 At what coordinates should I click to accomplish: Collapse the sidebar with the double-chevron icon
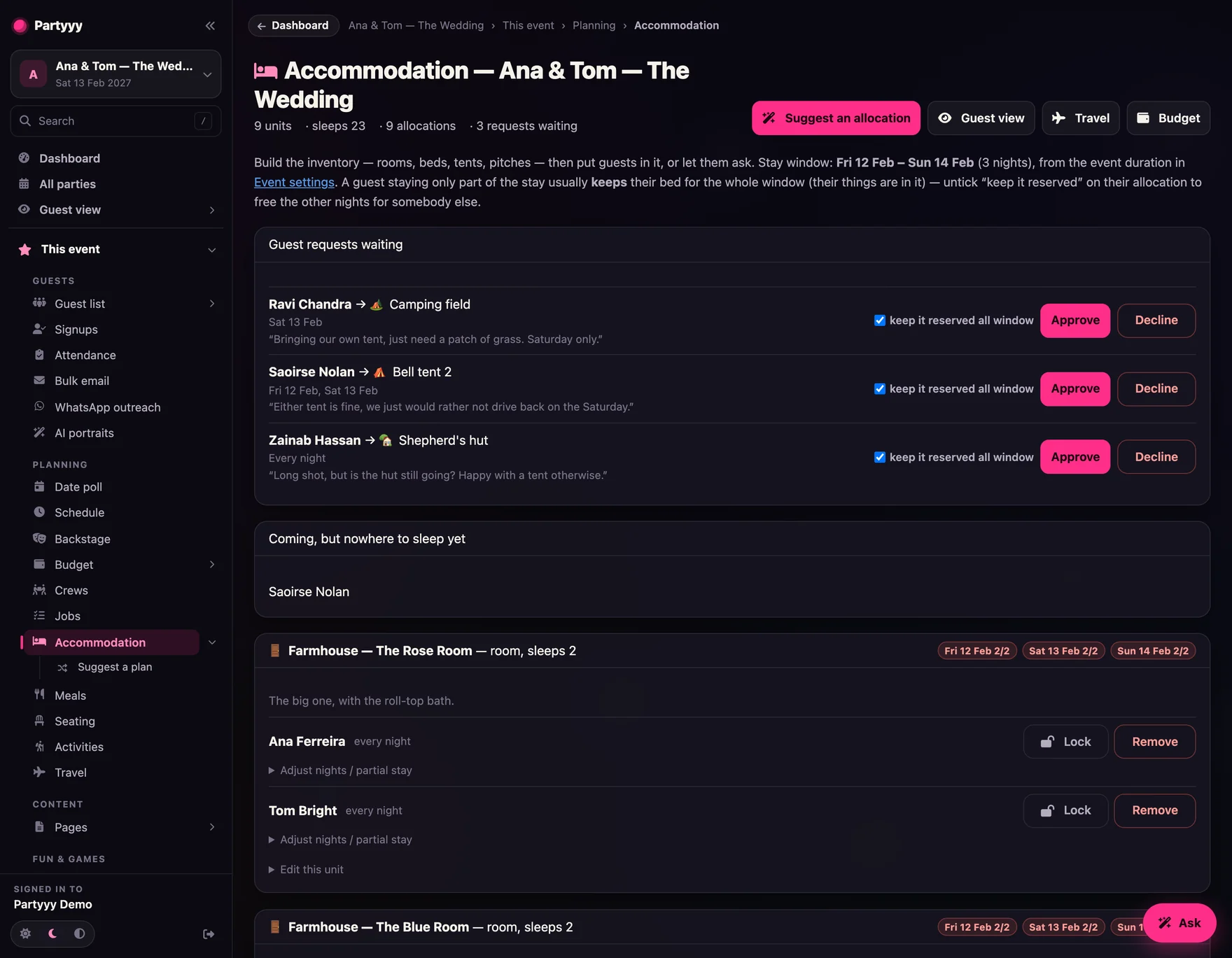point(210,26)
